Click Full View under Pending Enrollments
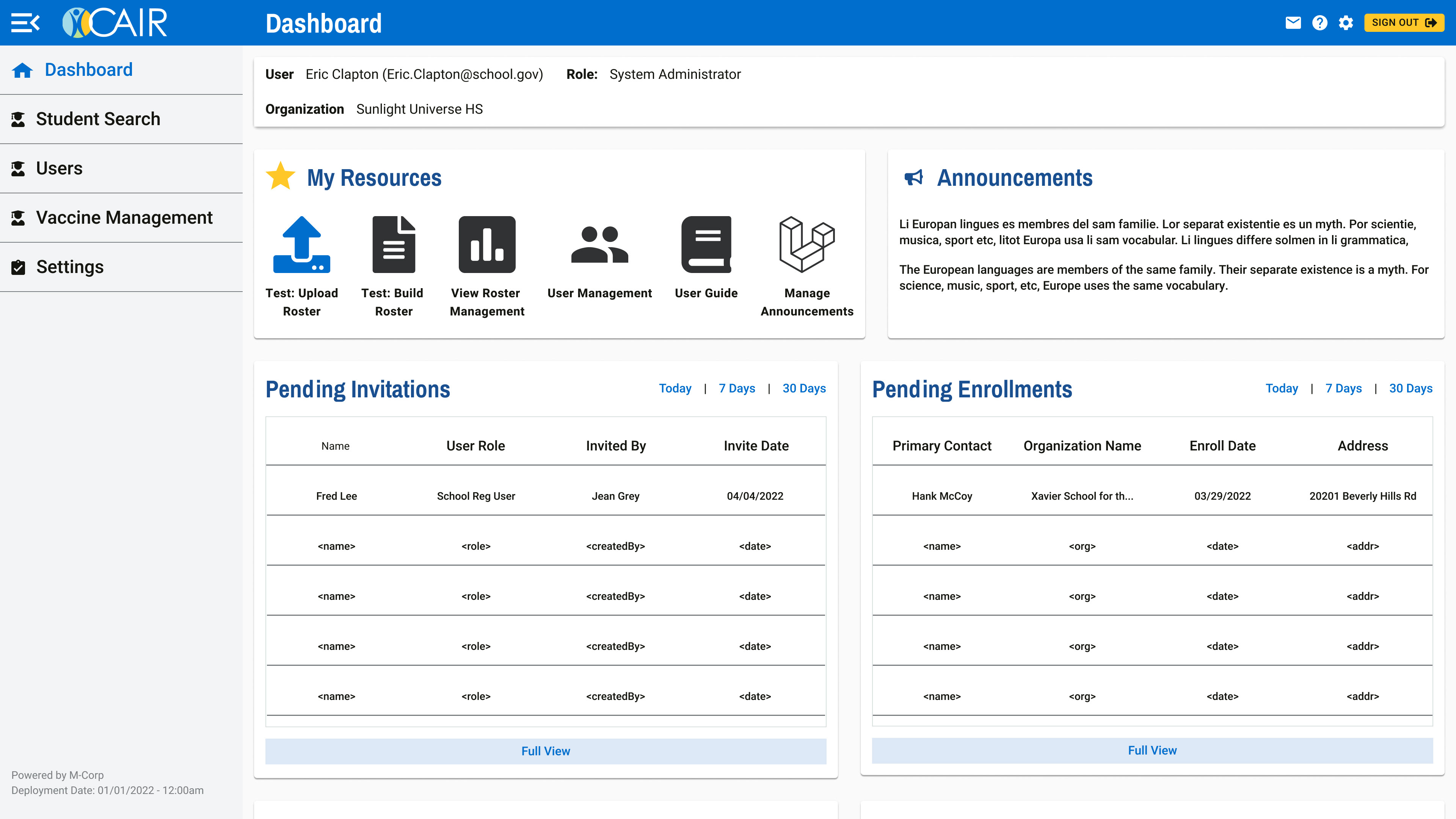 (1152, 751)
